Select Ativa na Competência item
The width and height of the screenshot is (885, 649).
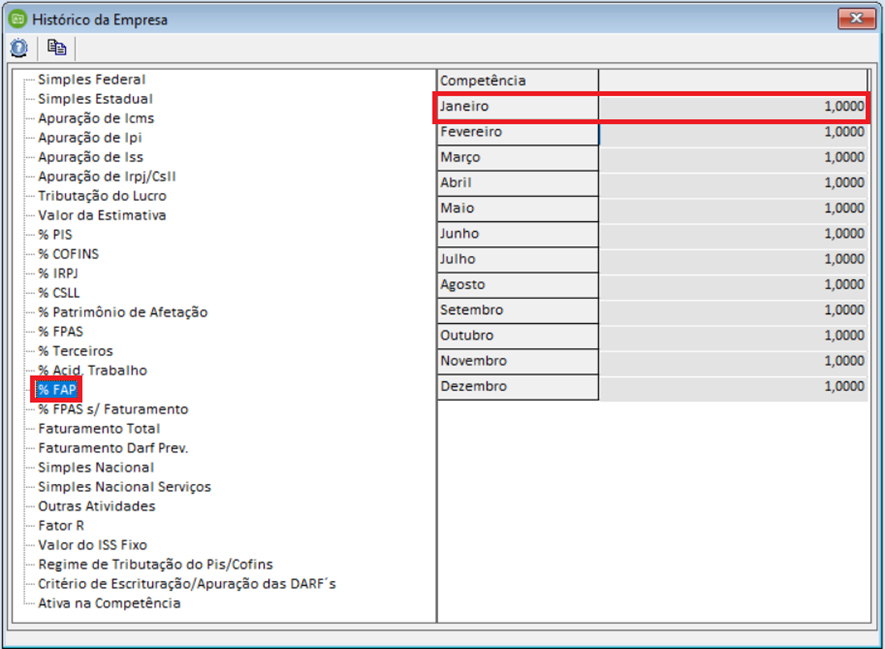[109, 603]
